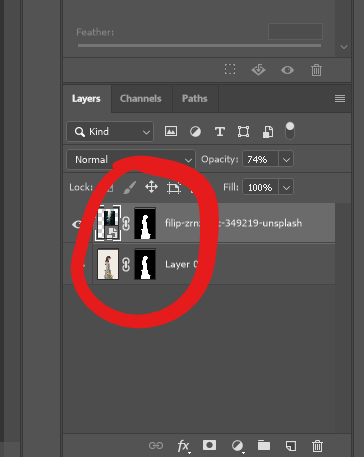Select the Layer 0 mask thumbnail
Viewport: 364px width, 457px height.
(x=145, y=264)
